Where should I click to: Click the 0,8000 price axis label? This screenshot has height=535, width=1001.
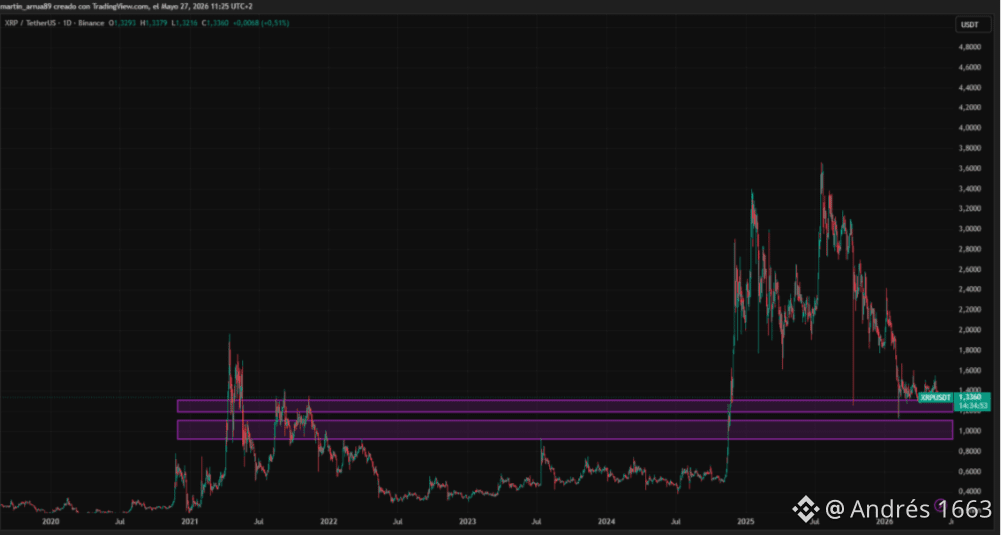[970, 451]
